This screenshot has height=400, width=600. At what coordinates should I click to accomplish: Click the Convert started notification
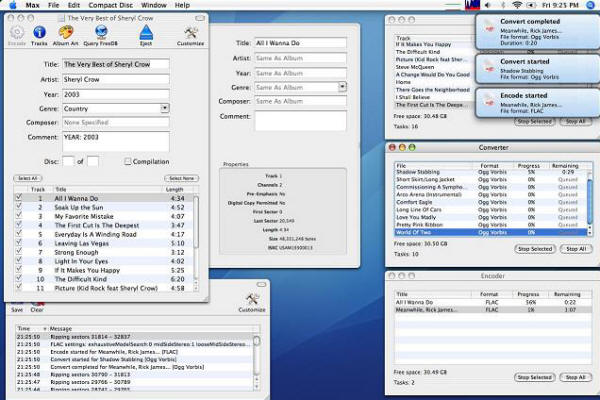538,69
